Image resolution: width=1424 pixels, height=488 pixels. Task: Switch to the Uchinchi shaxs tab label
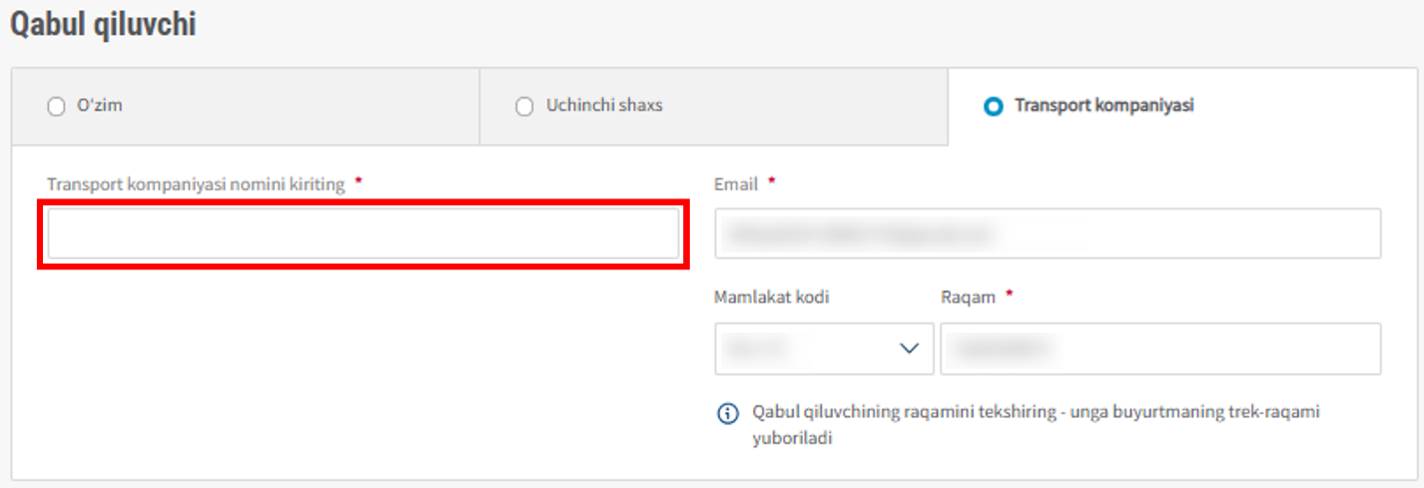click(x=604, y=106)
